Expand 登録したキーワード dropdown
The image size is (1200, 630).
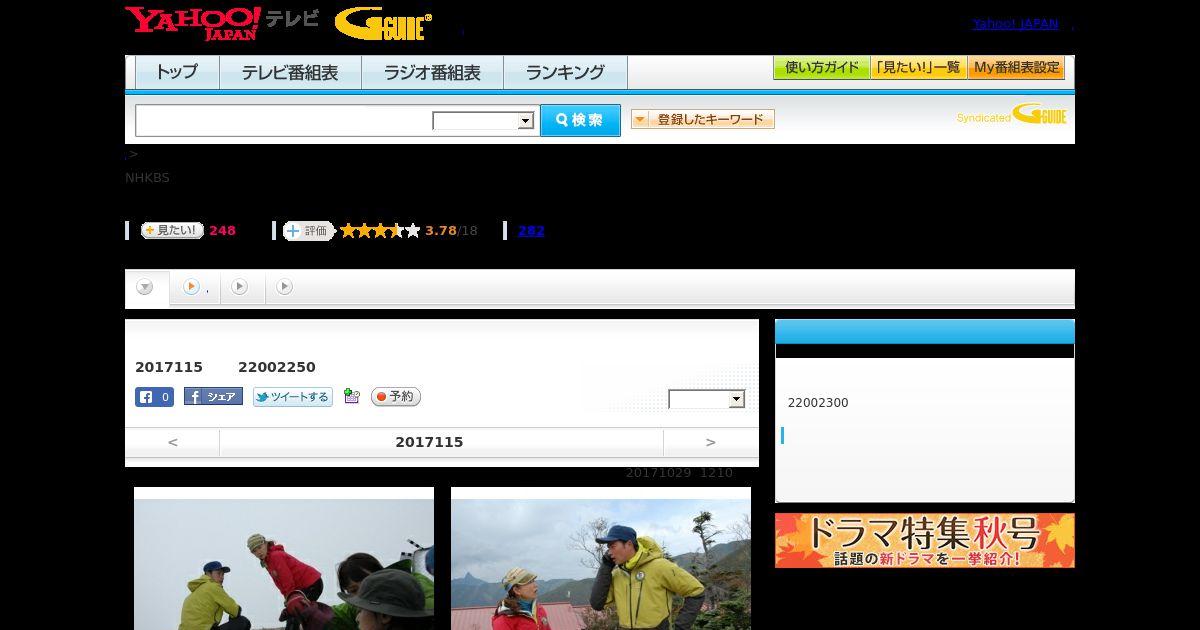[703, 119]
